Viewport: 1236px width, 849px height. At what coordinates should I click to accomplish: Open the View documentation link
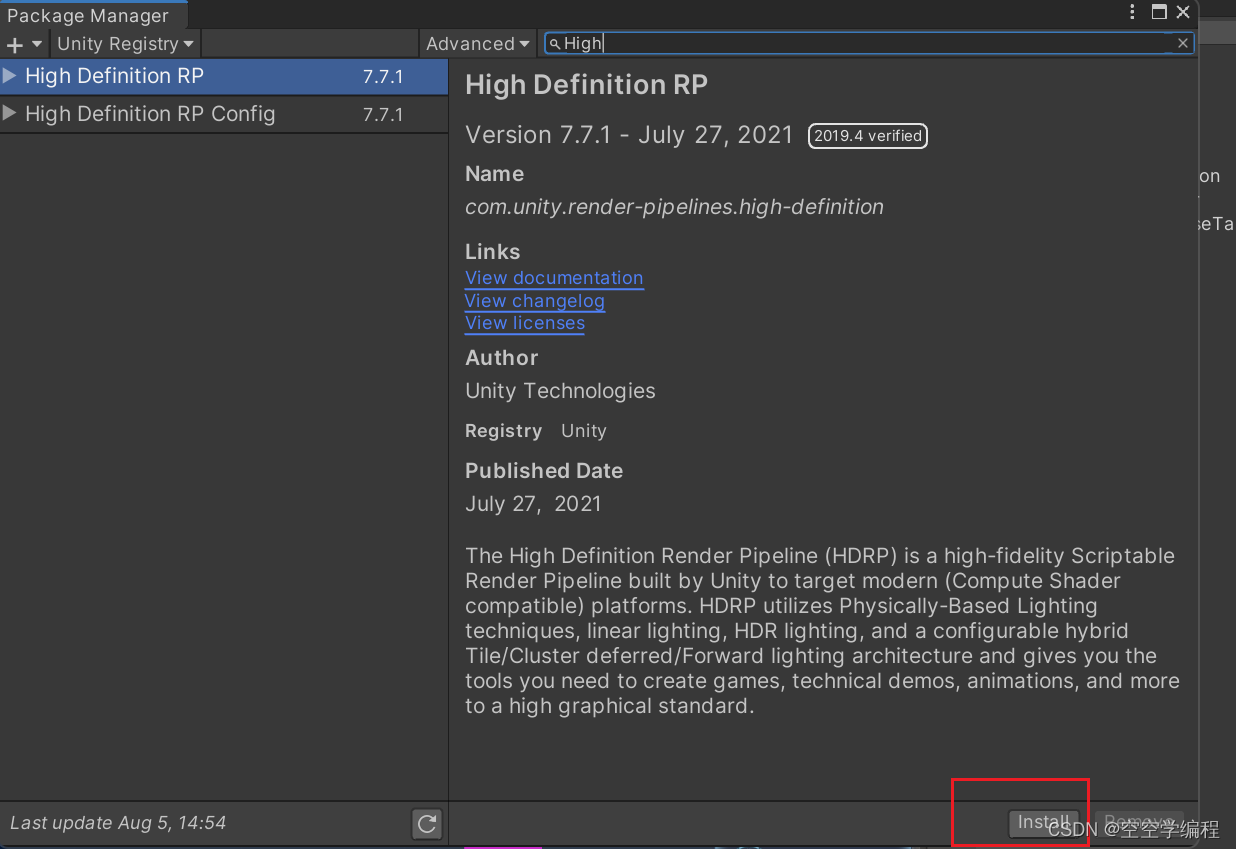click(x=554, y=278)
